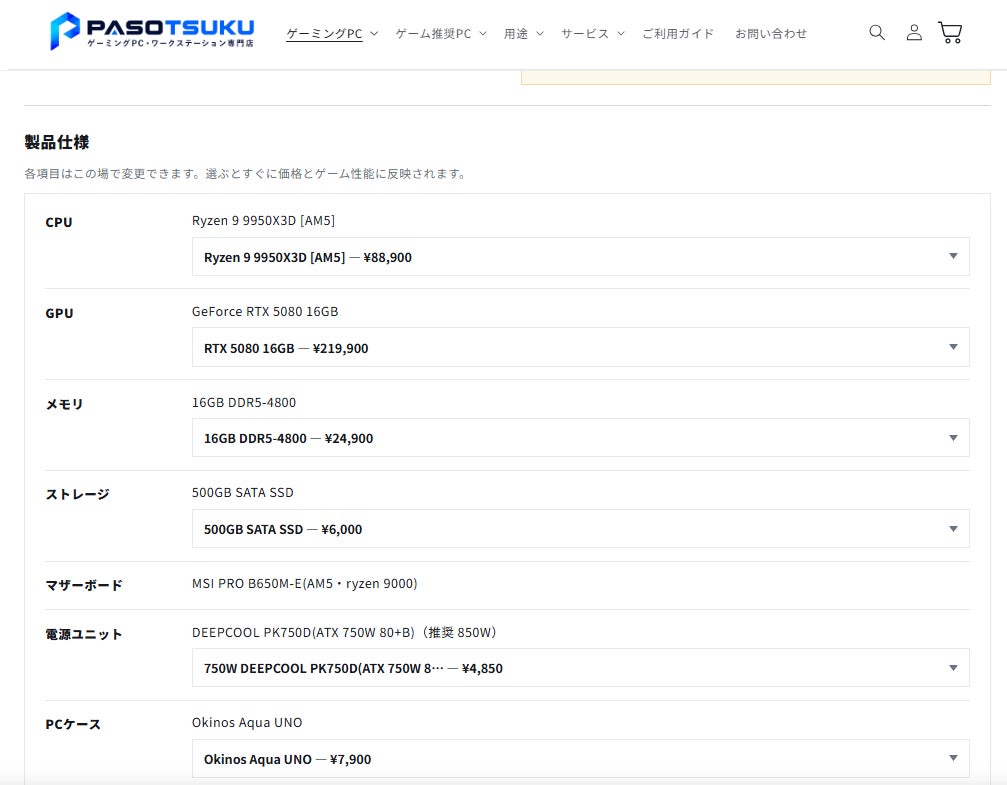Open CPU dropdown showing Ryzen 9 9950X3D

pos(581,257)
